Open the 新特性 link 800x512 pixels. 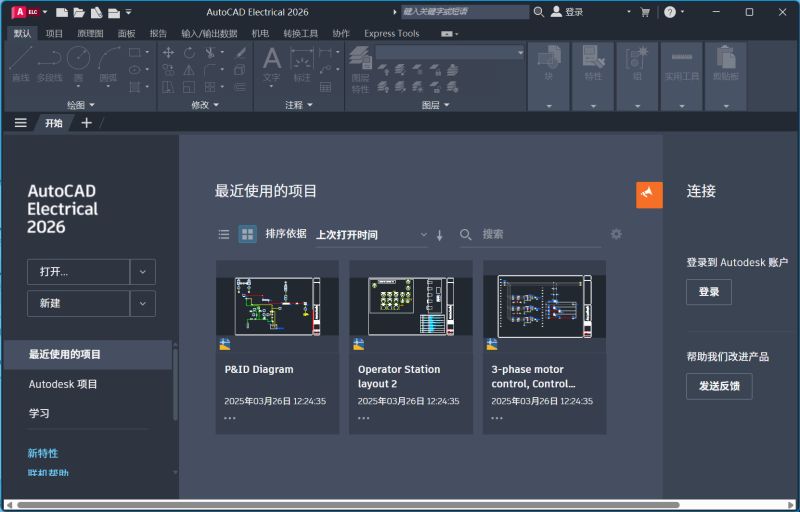point(43,453)
